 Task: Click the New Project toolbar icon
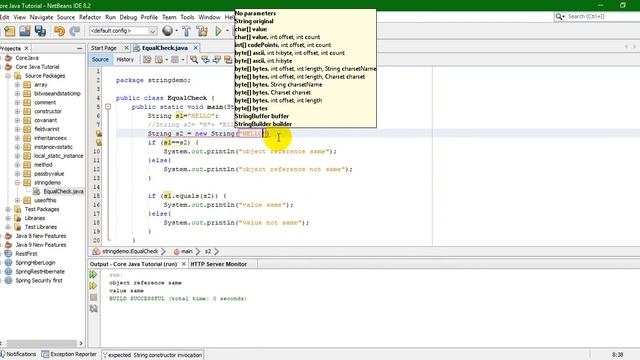coord(9,31)
